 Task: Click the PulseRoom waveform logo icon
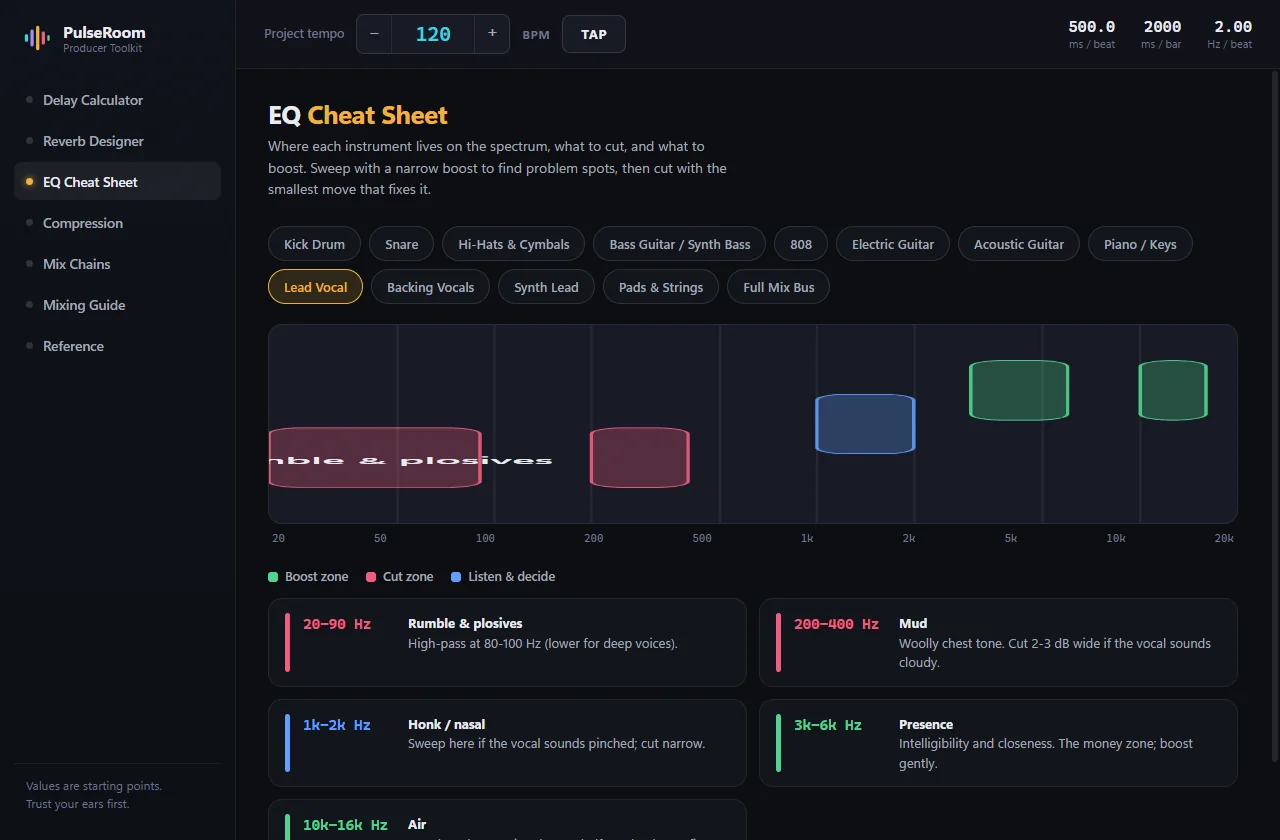point(37,38)
